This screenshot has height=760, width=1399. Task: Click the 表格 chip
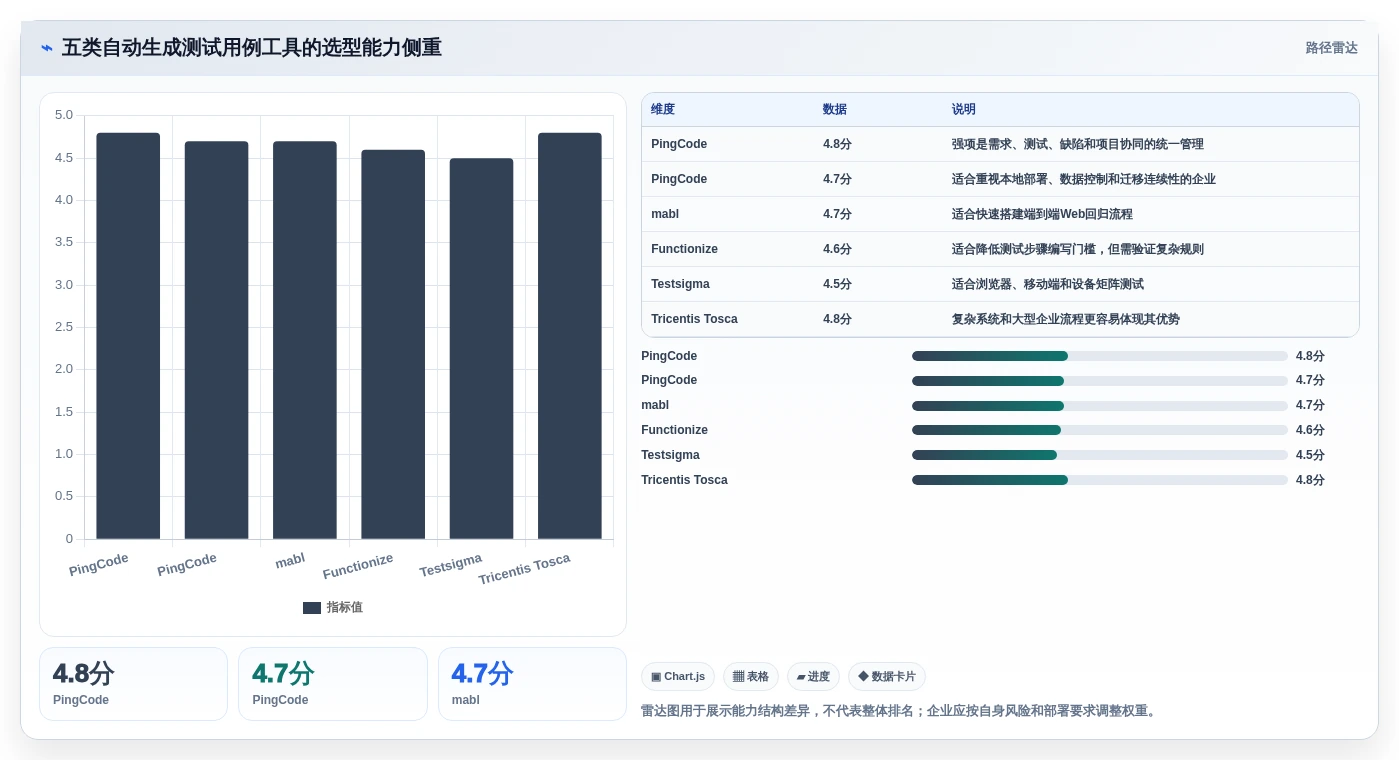(x=751, y=677)
